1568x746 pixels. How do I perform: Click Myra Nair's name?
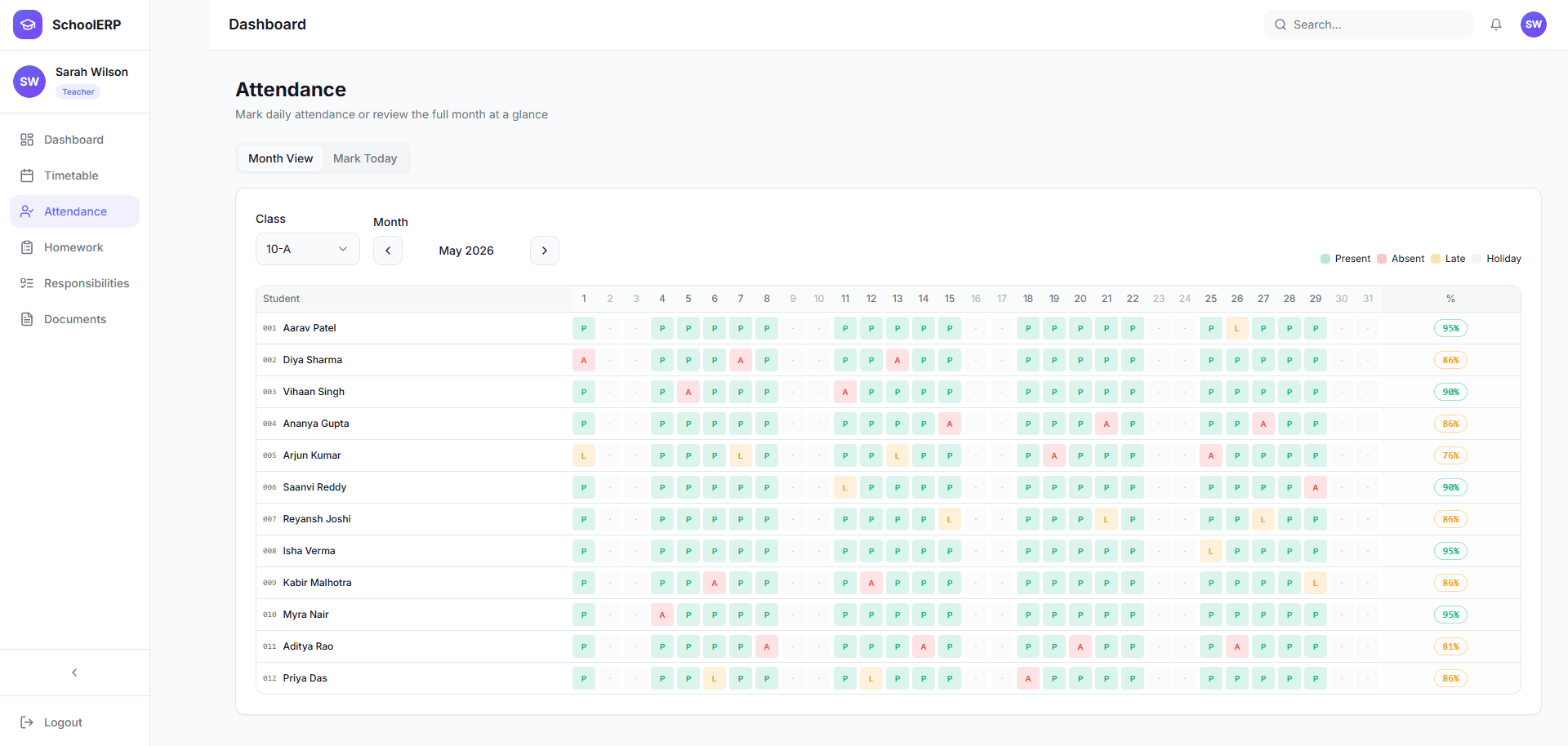click(x=305, y=615)
